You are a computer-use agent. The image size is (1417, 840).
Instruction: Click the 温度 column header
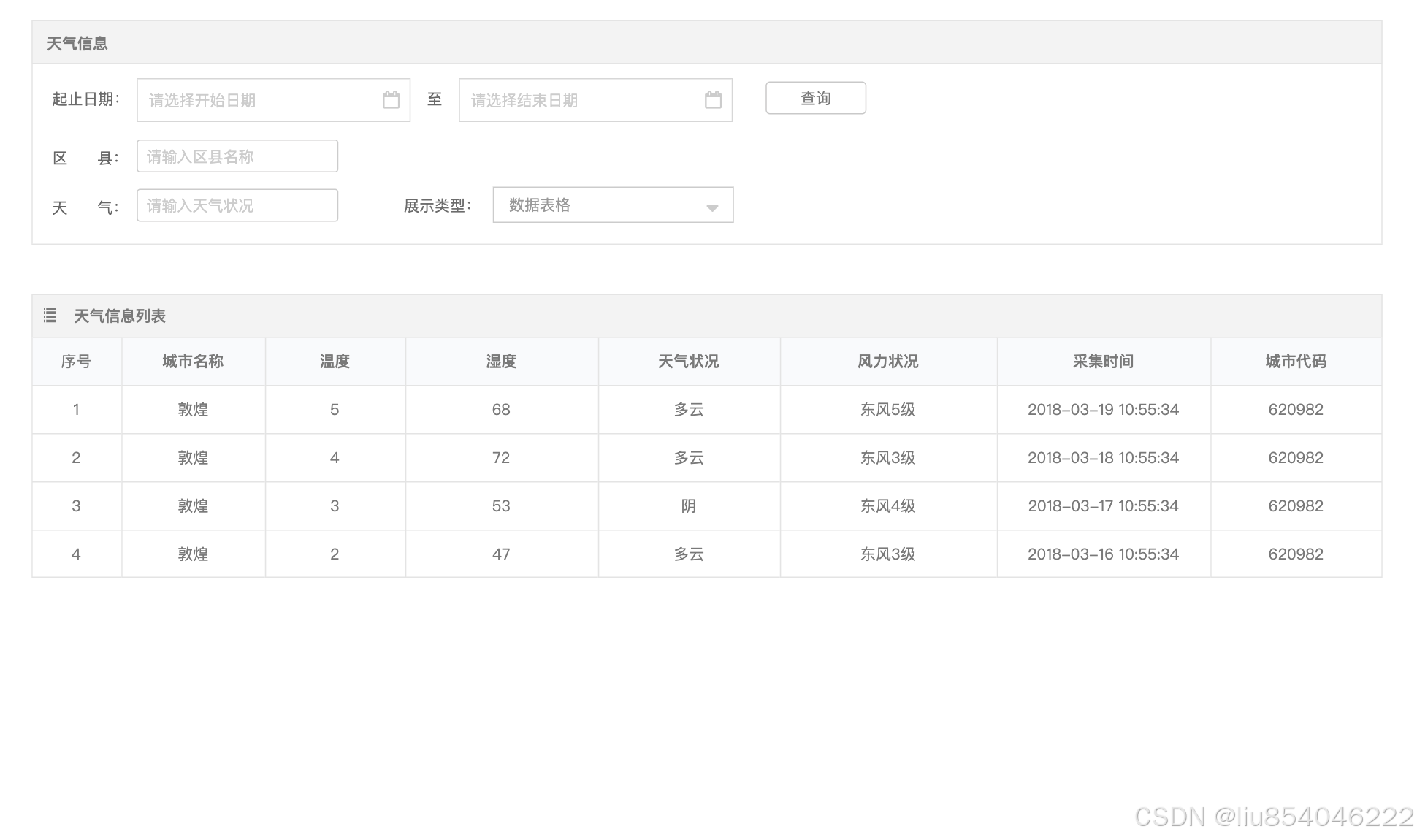(x=335, y=362)
